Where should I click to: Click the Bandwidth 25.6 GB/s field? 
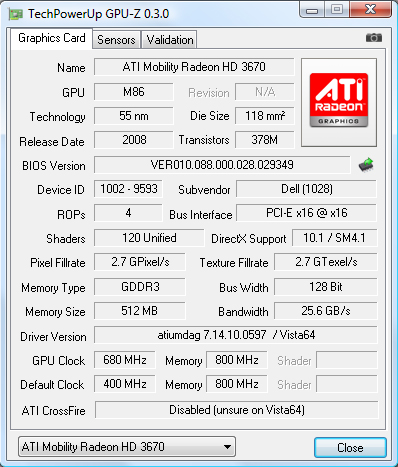click(326, 311)
